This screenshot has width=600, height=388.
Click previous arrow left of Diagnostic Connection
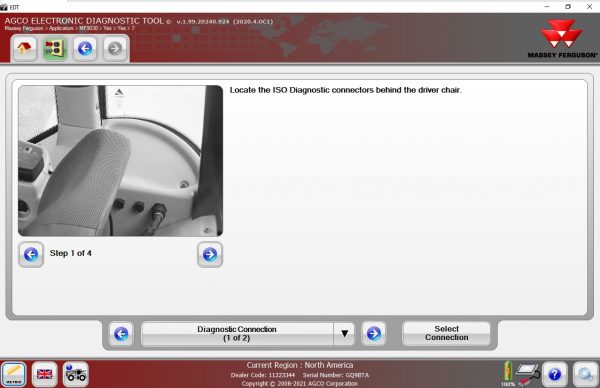121,334
